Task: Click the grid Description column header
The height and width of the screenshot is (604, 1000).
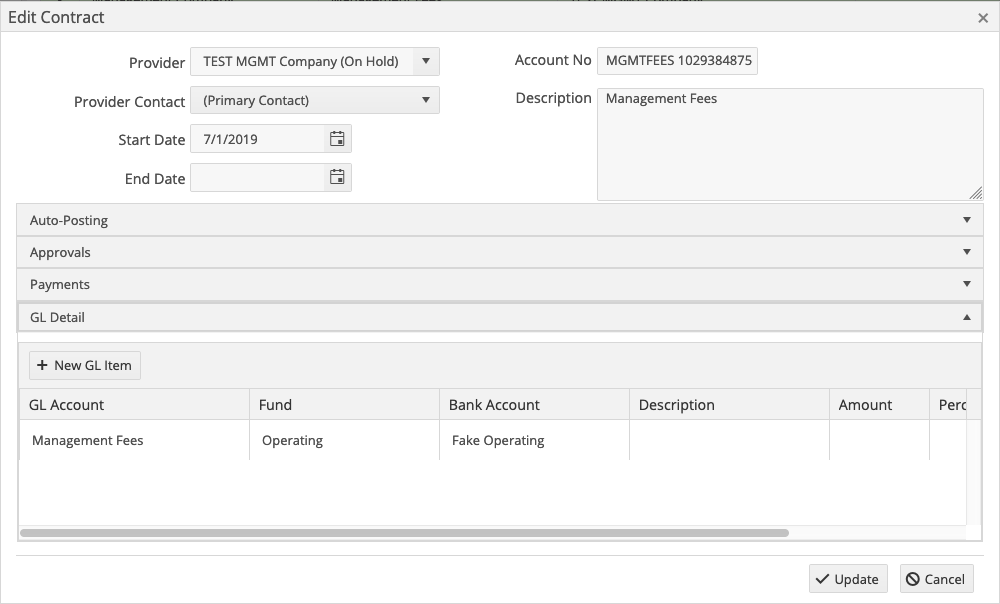Action: (x=729, y=404)
